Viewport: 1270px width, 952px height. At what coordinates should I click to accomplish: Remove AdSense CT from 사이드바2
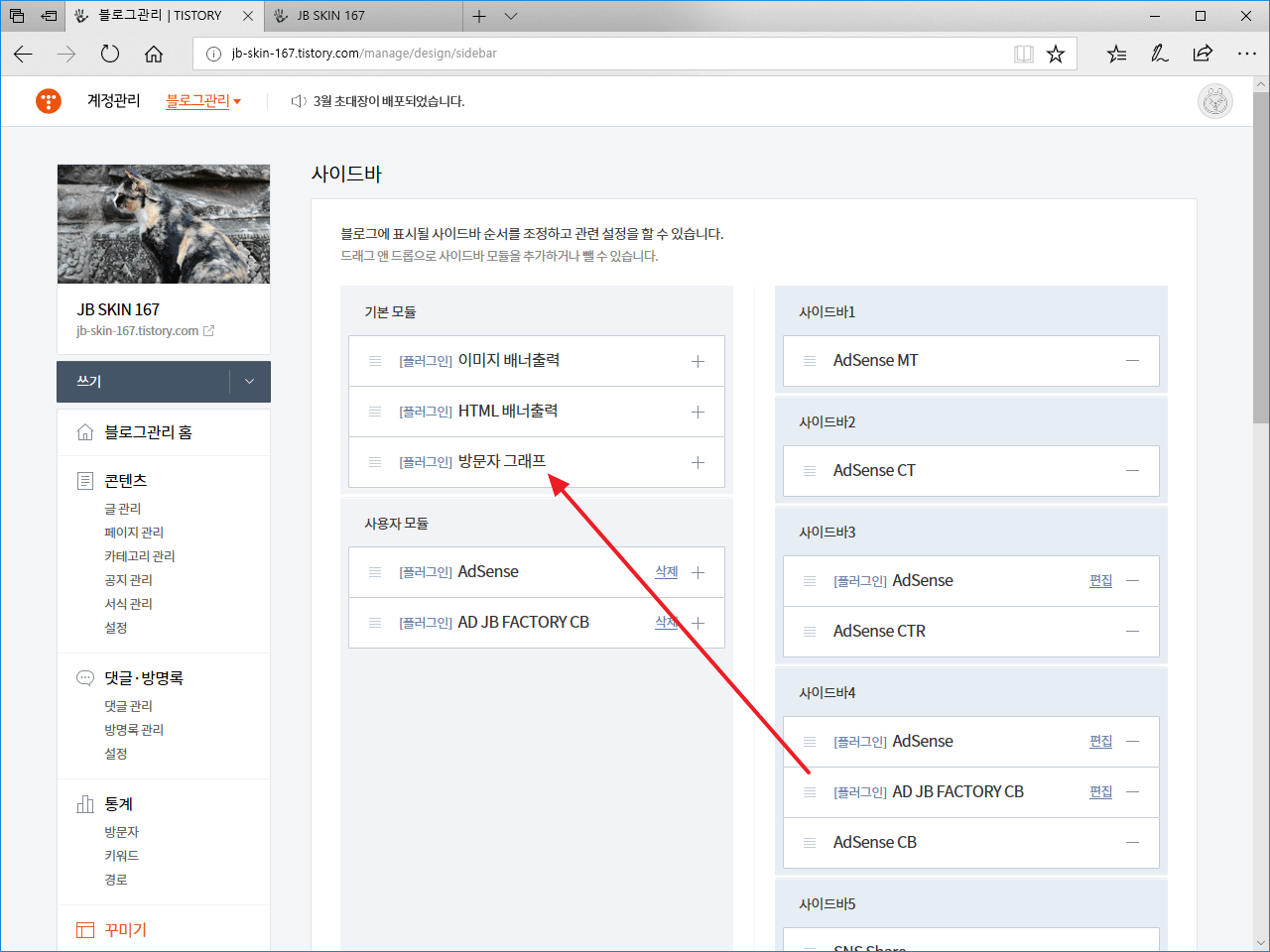[x=1132, y=471]
